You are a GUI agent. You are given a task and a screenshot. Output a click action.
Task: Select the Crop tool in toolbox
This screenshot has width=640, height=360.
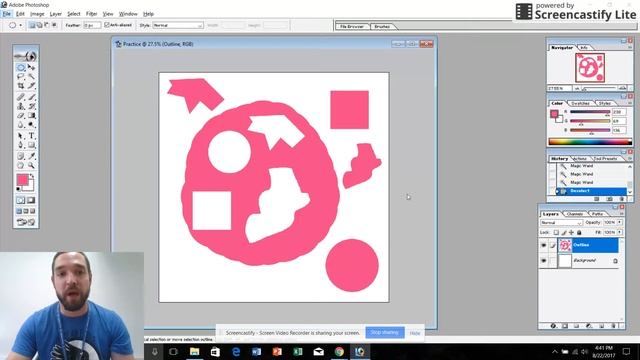click(21, 86)
